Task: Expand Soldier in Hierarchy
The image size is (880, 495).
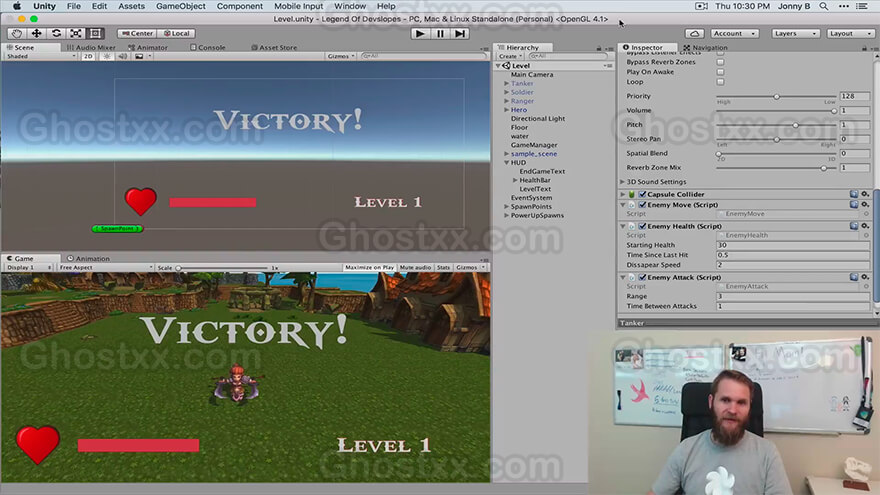Action: point(506,92)
